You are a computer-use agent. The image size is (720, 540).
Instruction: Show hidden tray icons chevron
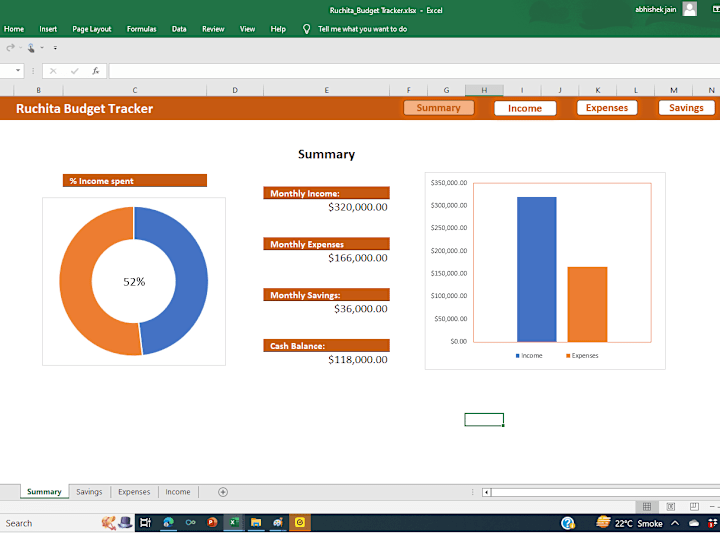click(675, 523)
